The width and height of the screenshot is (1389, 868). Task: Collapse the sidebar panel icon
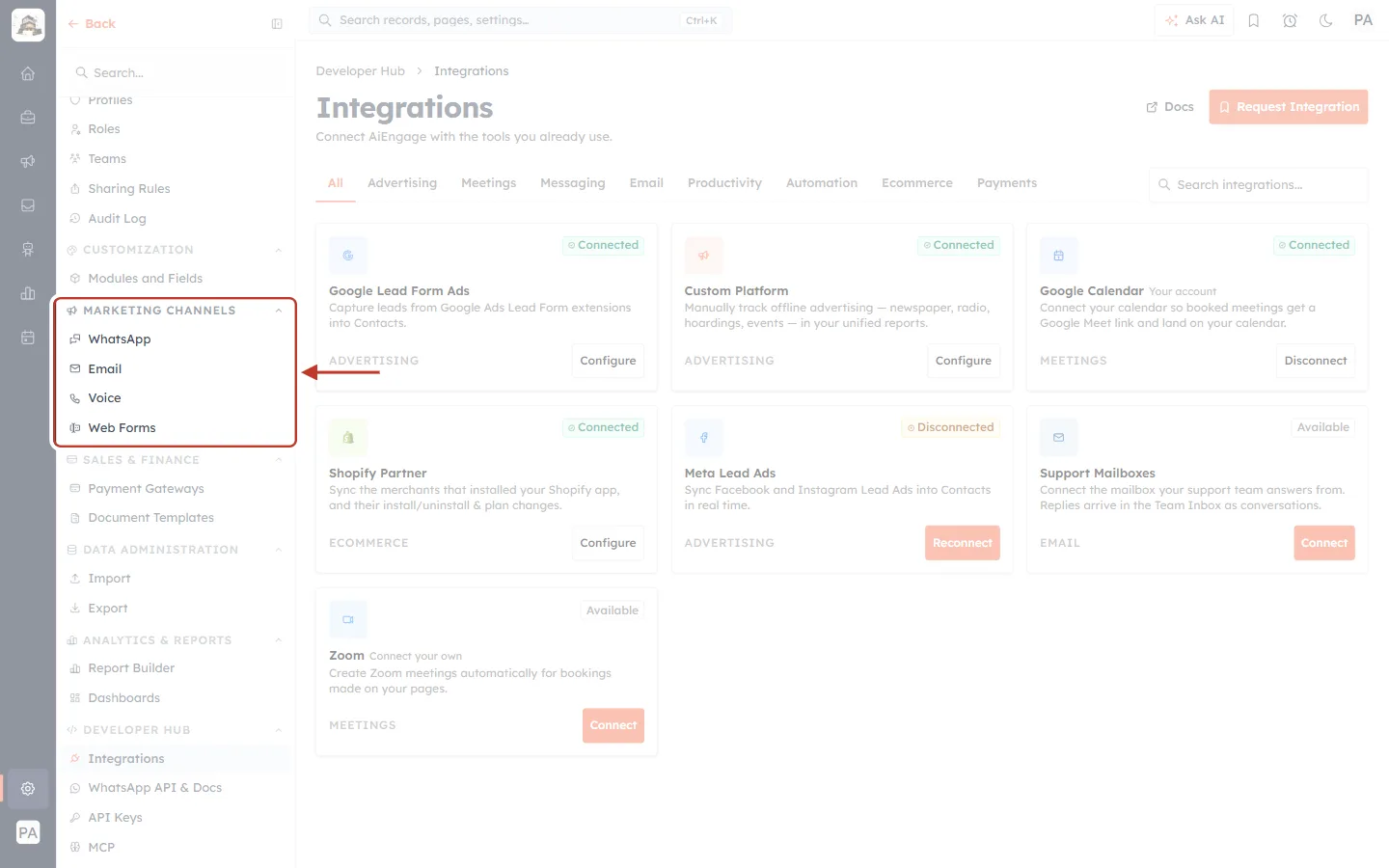coord(277,24)
